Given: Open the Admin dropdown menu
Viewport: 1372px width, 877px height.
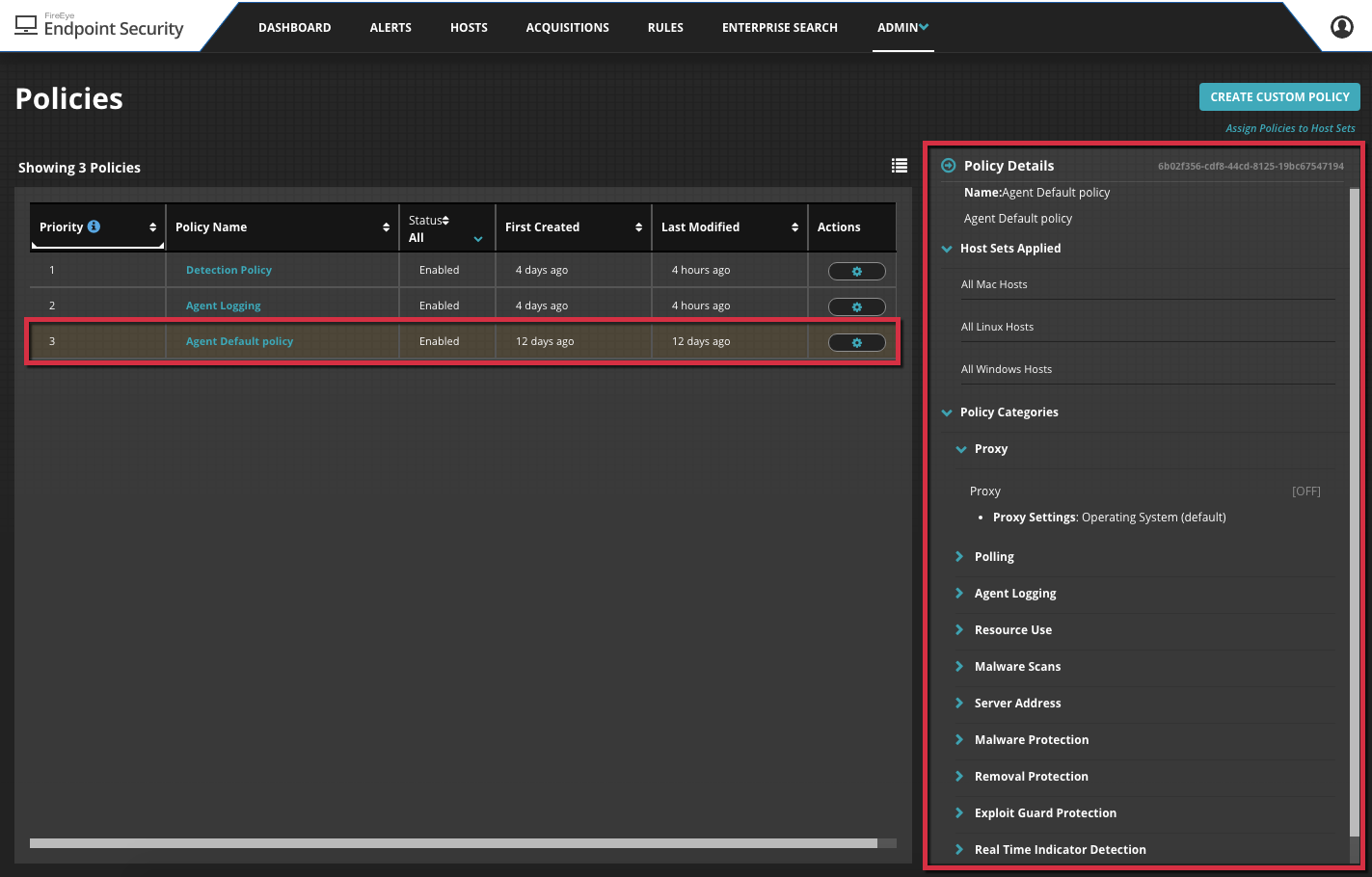Looking at the screenshot, I should pos(902,28).
